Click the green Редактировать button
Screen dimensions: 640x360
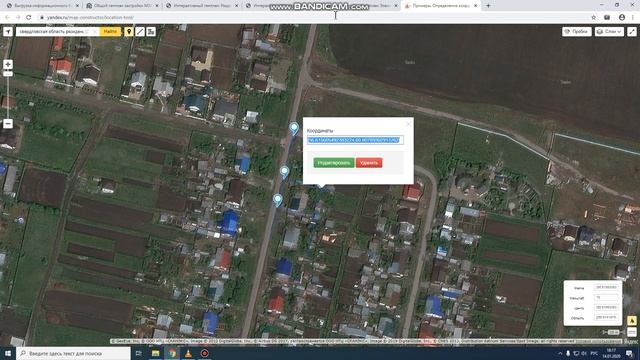[334, 163]
